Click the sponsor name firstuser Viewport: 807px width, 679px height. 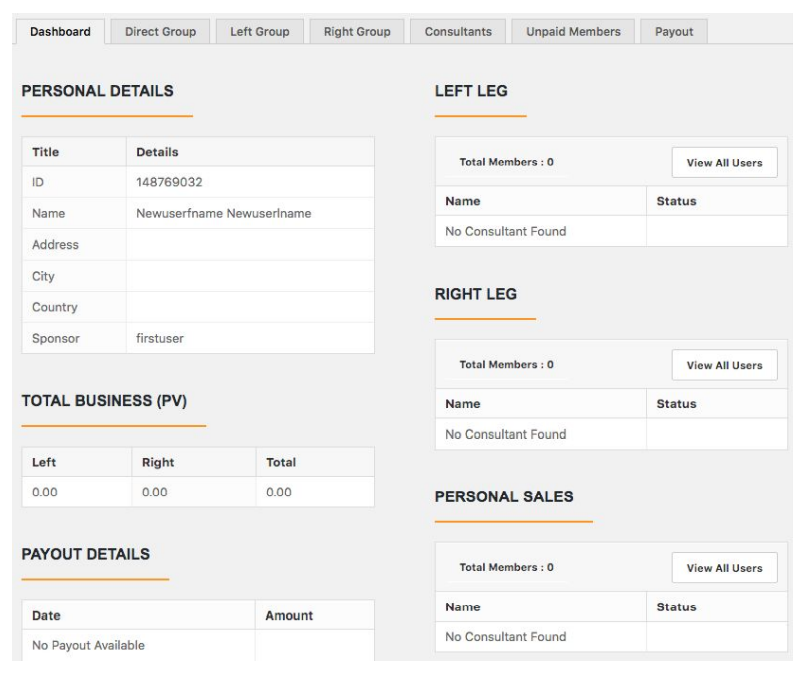[160, 338]
